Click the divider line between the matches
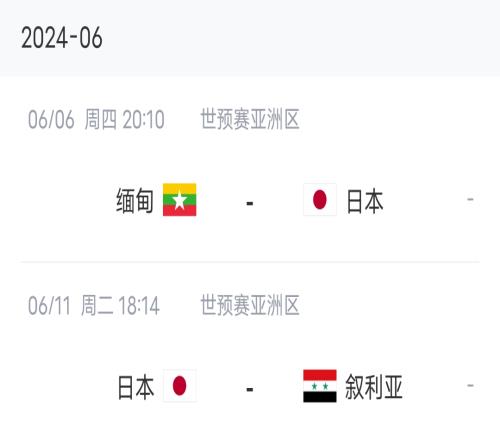The height and width of the screenshot is (440, 500). tap(250, 262)
